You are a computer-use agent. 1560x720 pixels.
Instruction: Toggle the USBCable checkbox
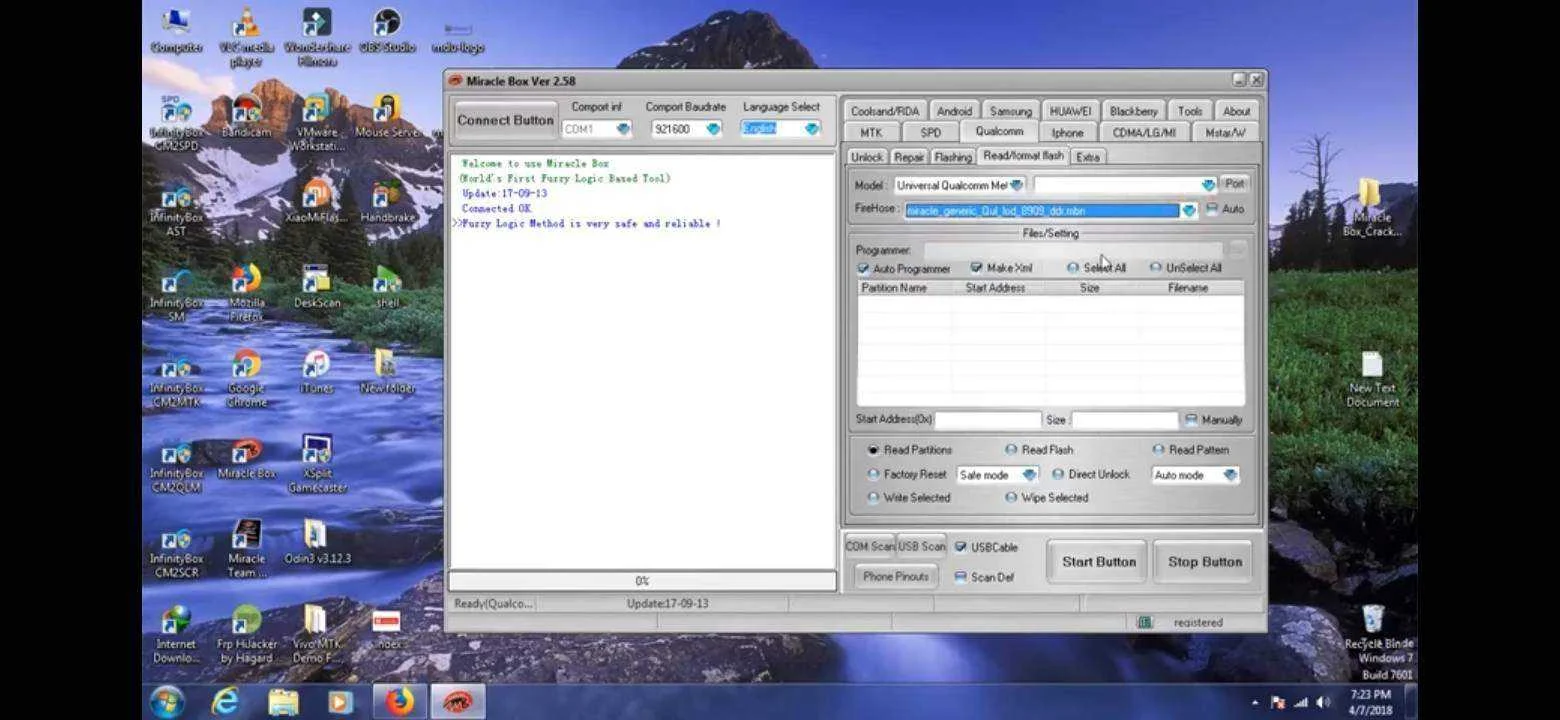960,547
